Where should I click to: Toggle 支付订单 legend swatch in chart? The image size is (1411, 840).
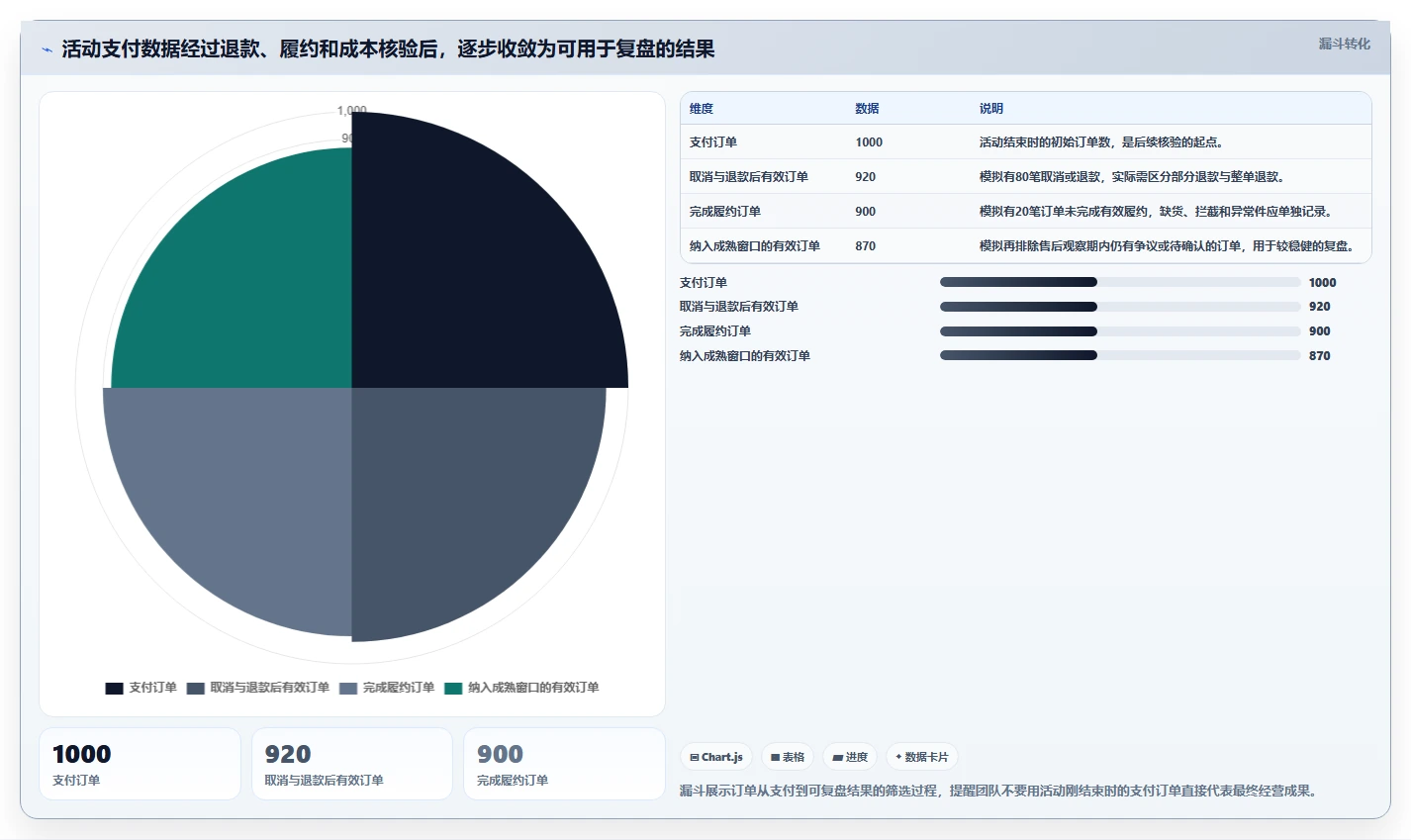coord(114,688)
